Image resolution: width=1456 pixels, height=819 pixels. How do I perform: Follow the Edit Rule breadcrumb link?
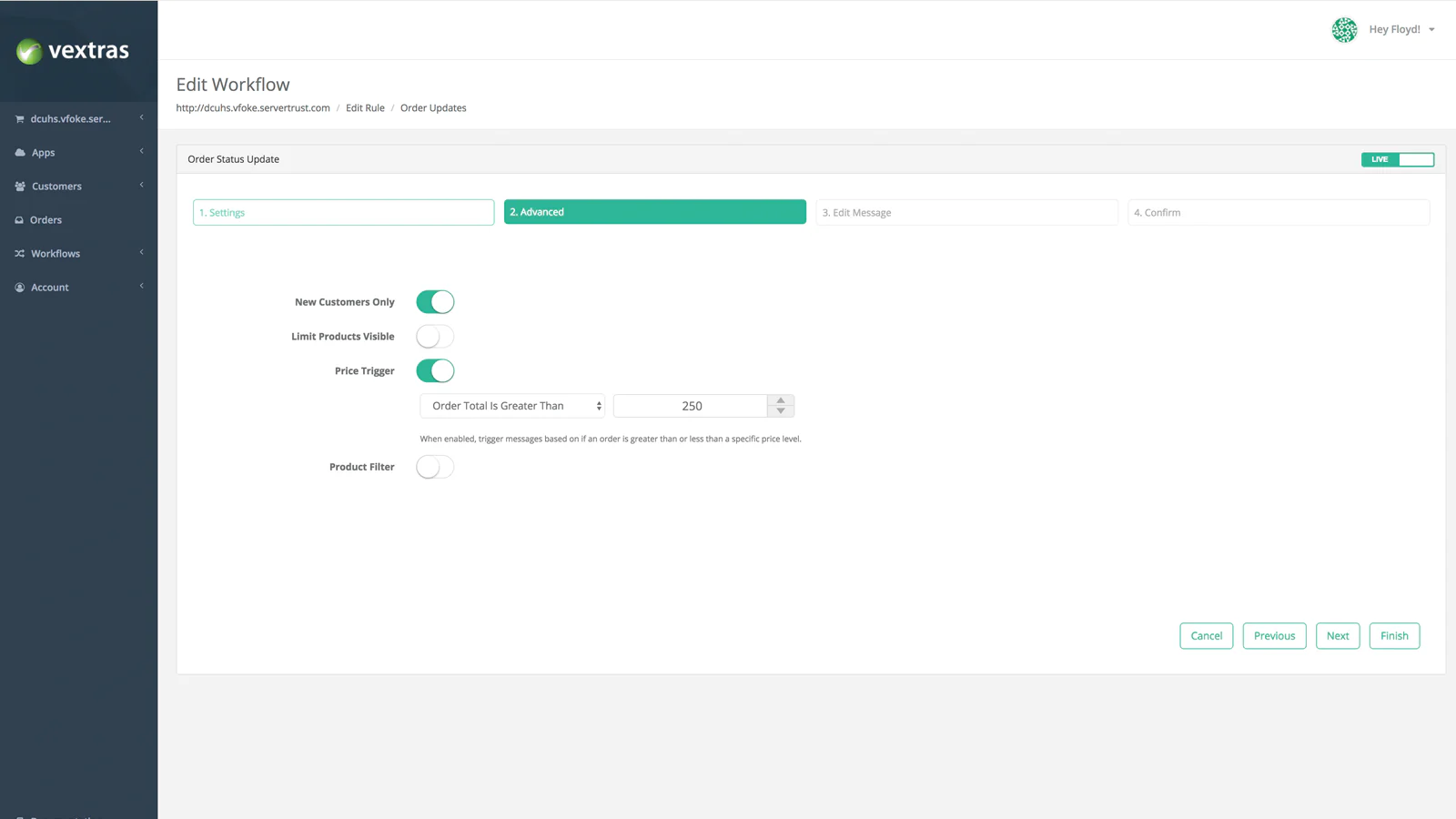point(365,108)
